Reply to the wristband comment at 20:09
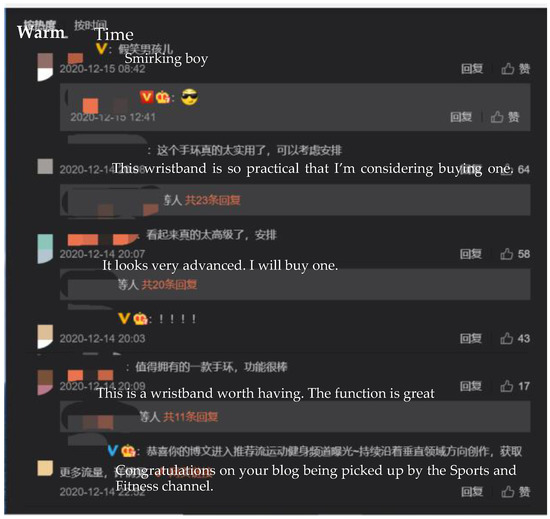 (x=471, y=386)
